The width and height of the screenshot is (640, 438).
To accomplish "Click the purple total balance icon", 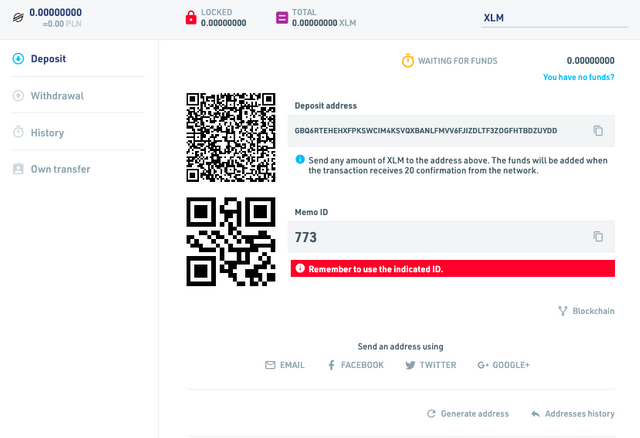I will (x=282, y=18).
